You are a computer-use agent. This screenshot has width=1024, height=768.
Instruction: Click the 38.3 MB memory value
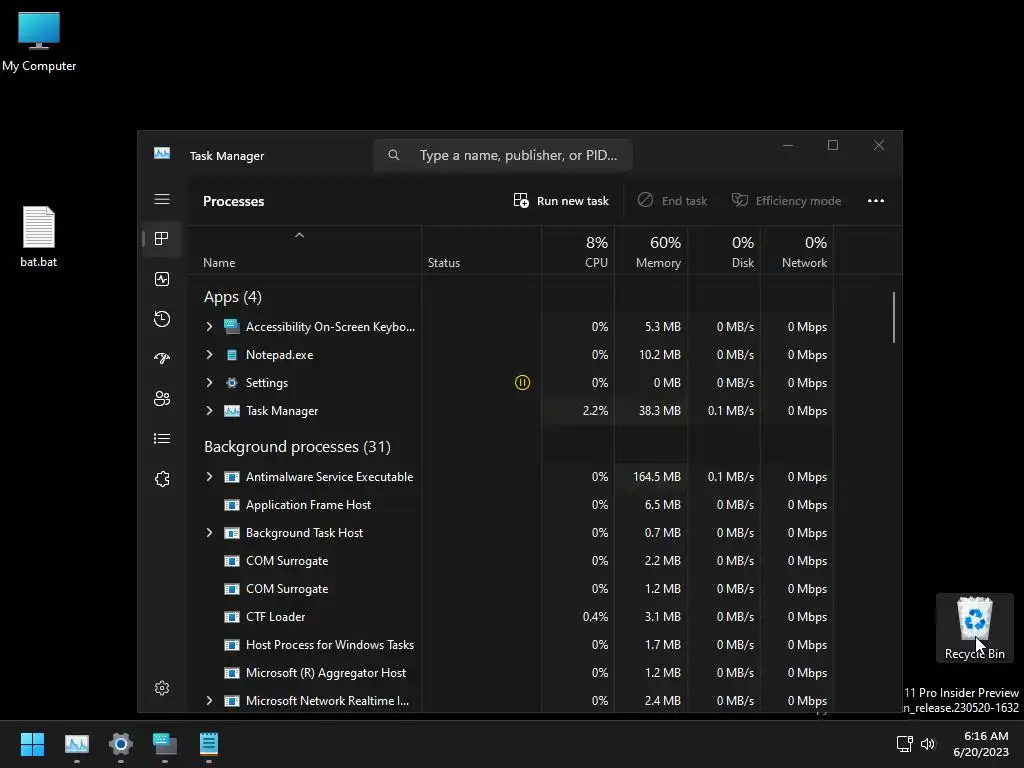660,411
